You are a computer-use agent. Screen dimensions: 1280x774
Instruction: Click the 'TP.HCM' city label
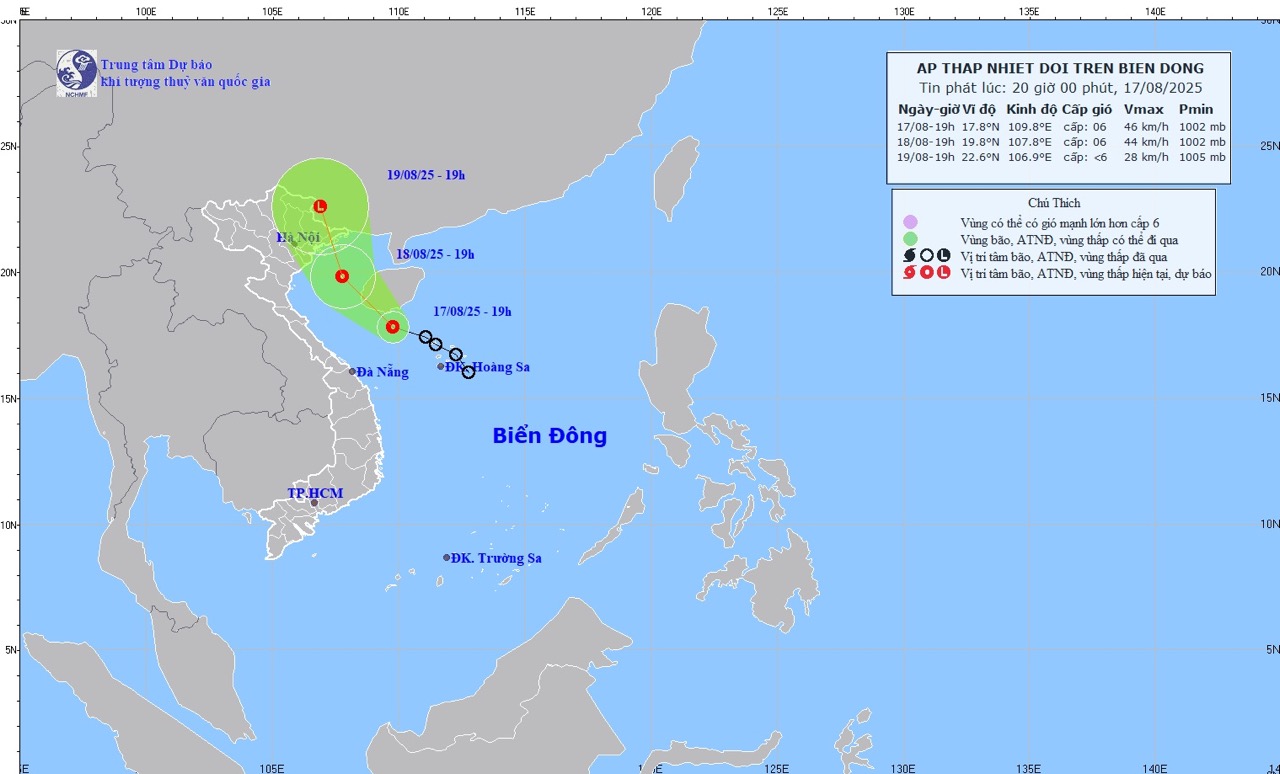coord(315,494)
